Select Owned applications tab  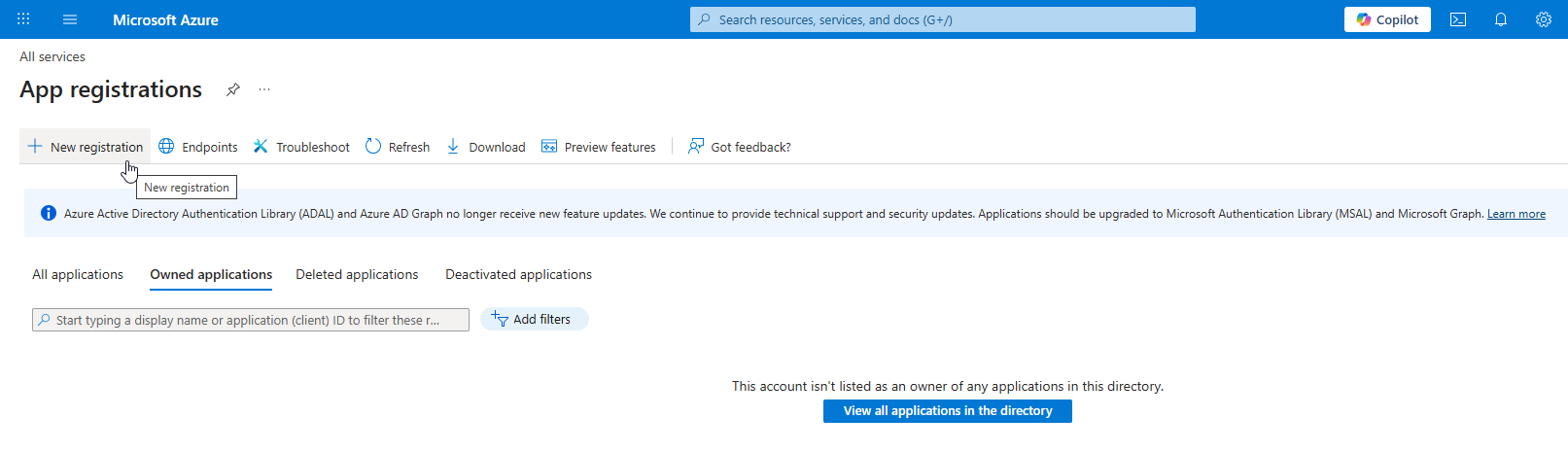(x=211, y=275)
